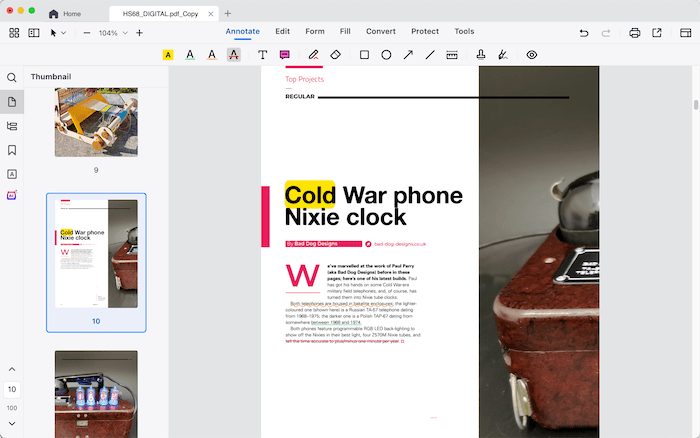This screenshot has height=438, width=700.
Task: Open the bookmarks panel
Action: click(x=12, y=150)
